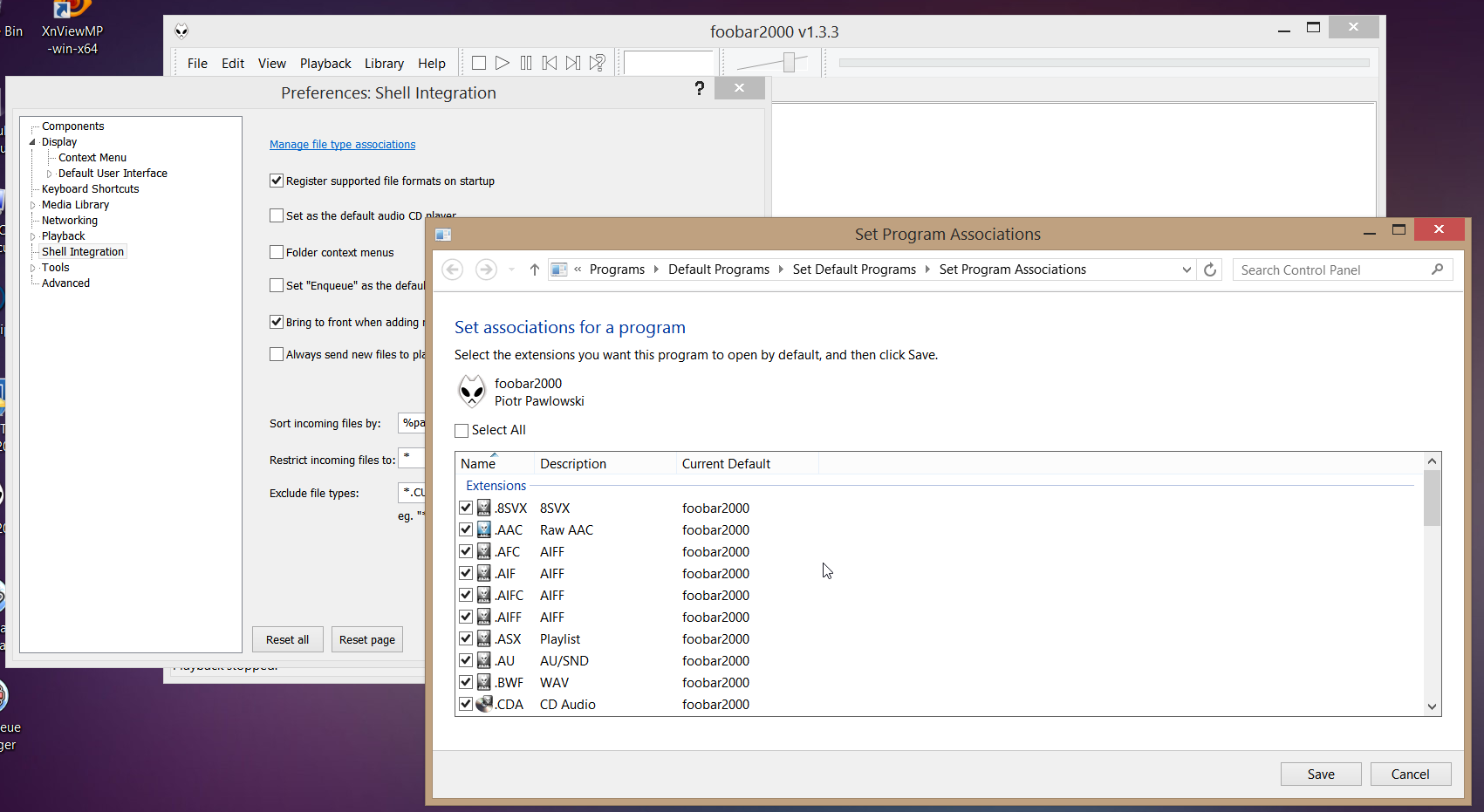Click the Pause playback icon

coord(526,63)
